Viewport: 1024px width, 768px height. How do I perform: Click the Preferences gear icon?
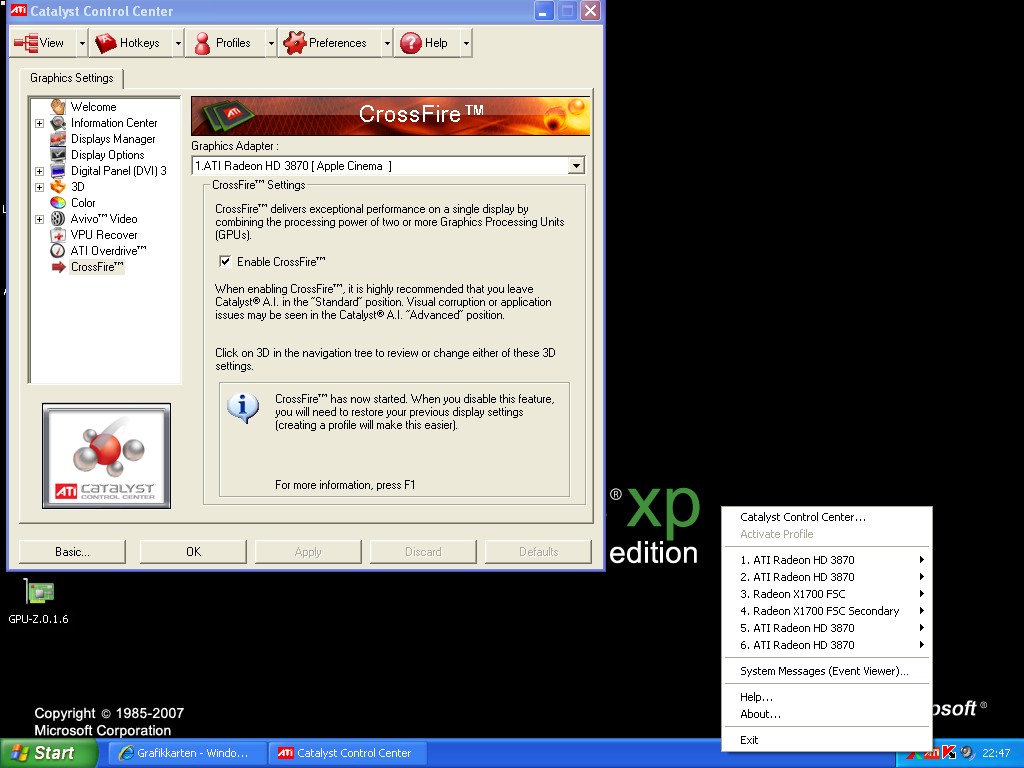295,43
